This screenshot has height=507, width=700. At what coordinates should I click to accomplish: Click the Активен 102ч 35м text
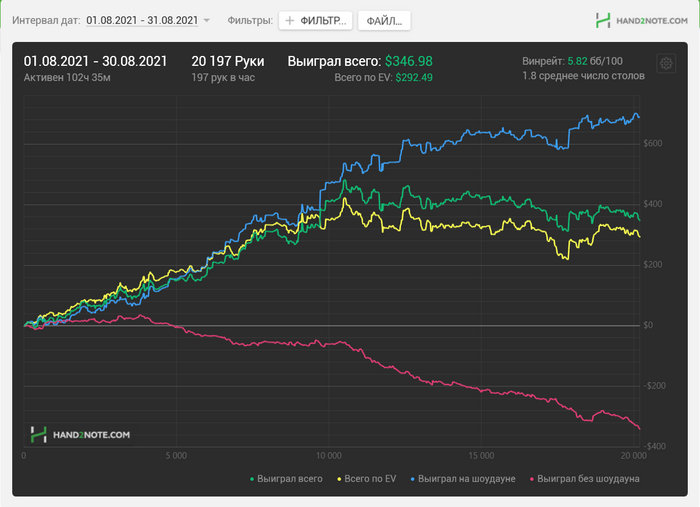click(x=67, y=78)
